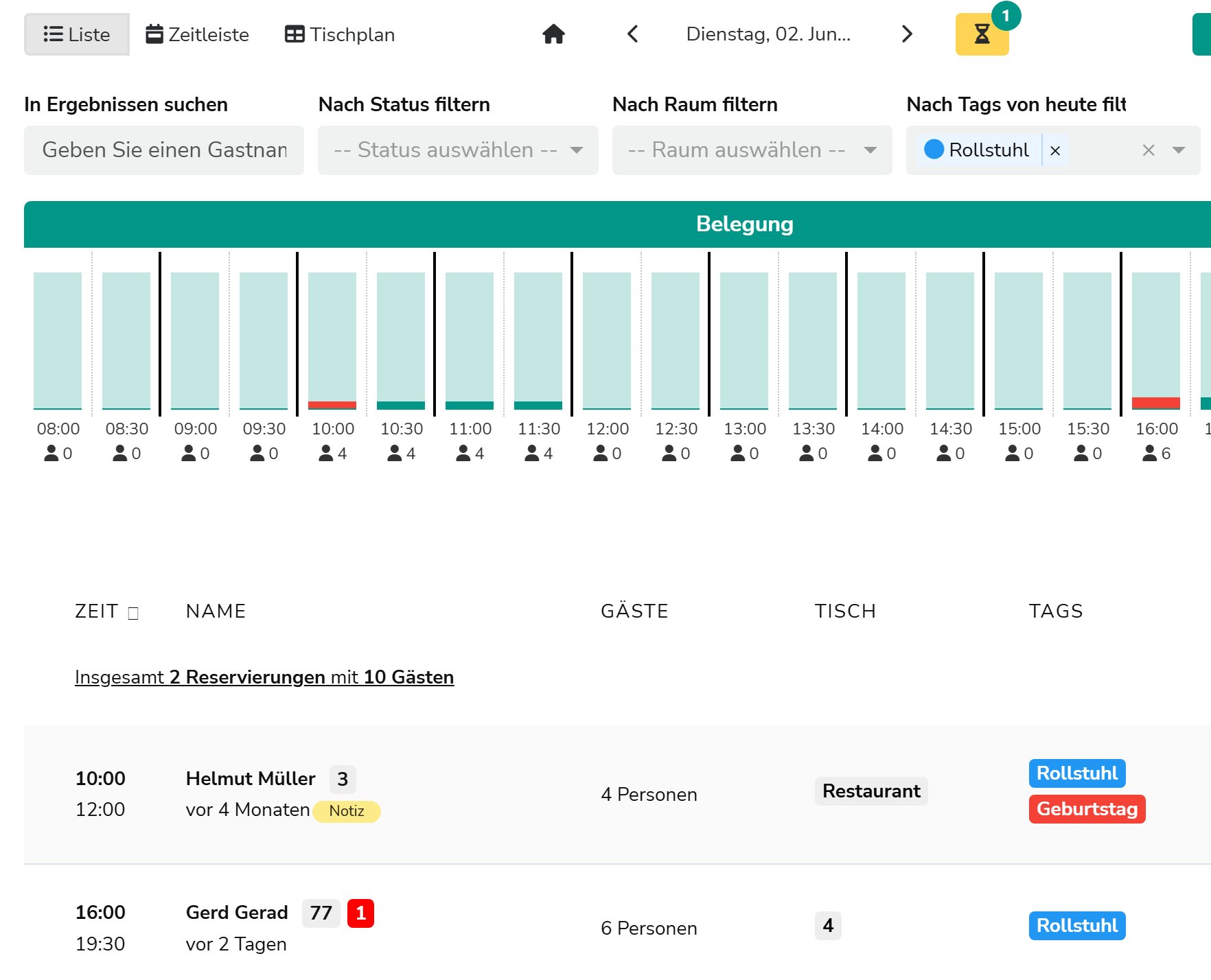1211x980 pixels.
Task: Switch to the Tischplan view tab
Action: (x=340, y=34)
